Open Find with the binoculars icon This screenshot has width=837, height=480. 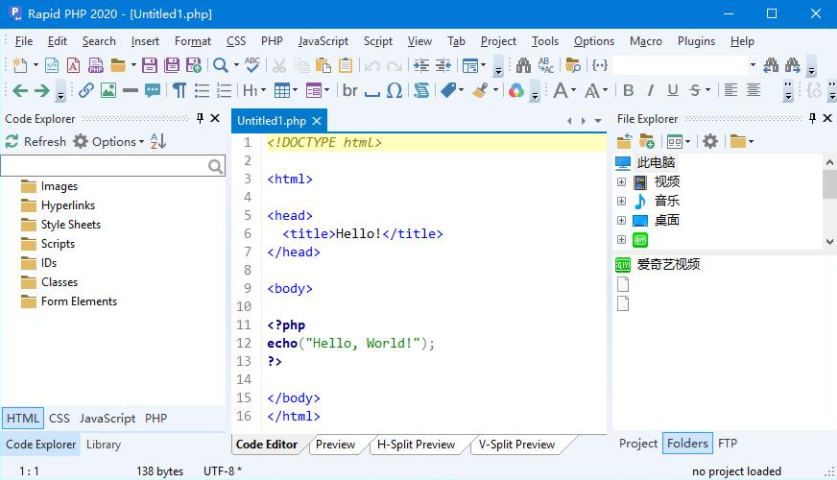(x=523, y=65)
